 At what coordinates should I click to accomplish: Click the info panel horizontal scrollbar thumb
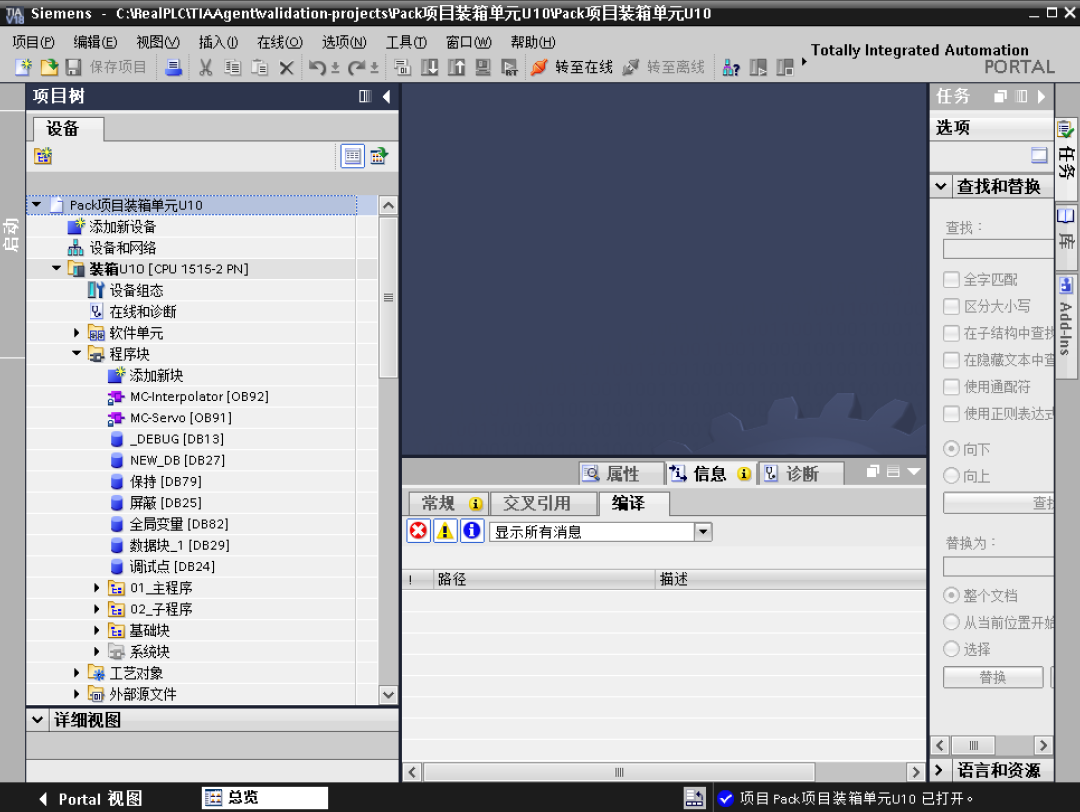click(619, 772)
